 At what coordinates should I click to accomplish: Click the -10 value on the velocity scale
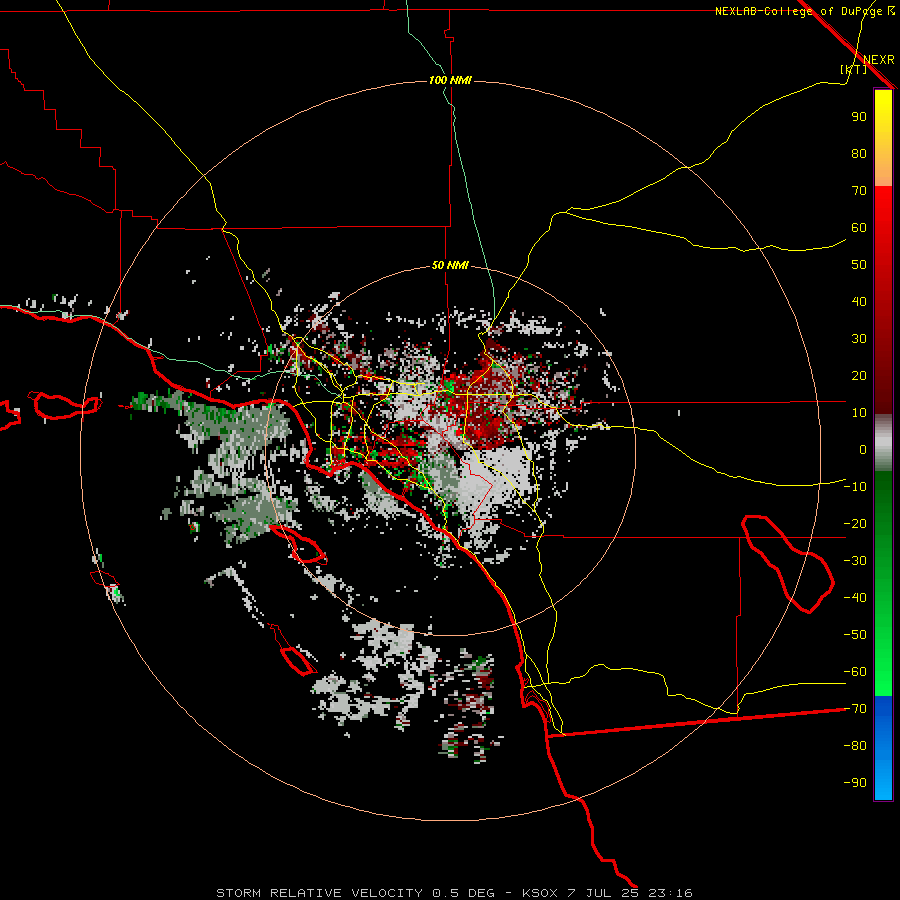(855, 487)
